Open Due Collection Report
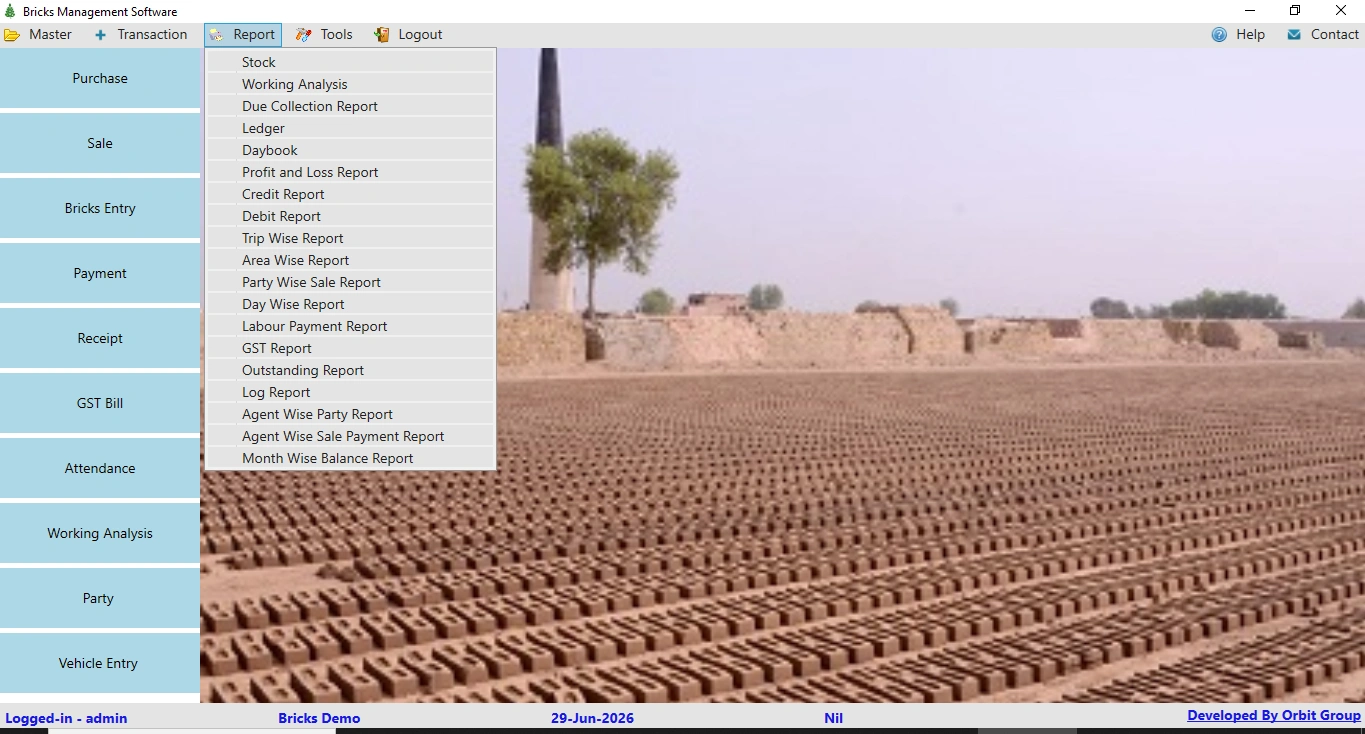This screenshot has height=734, width=1365. point(350,106)
